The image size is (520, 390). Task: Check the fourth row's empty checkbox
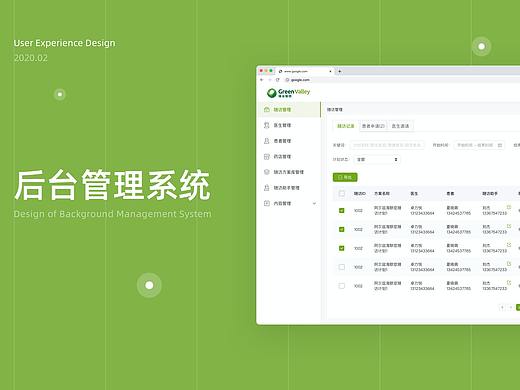click(x=342, y=267)
